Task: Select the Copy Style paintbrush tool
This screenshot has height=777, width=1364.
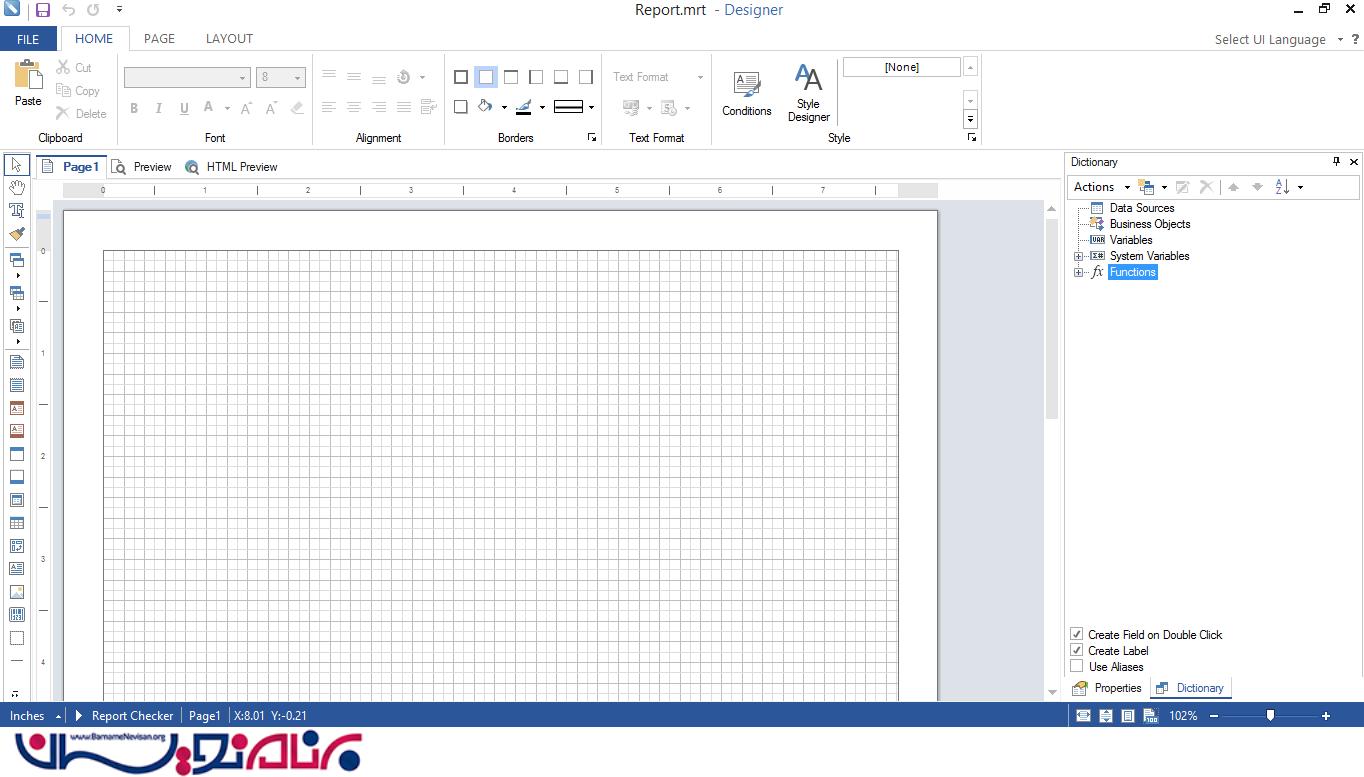Action: pyautogui.click(x=17, y=234)
